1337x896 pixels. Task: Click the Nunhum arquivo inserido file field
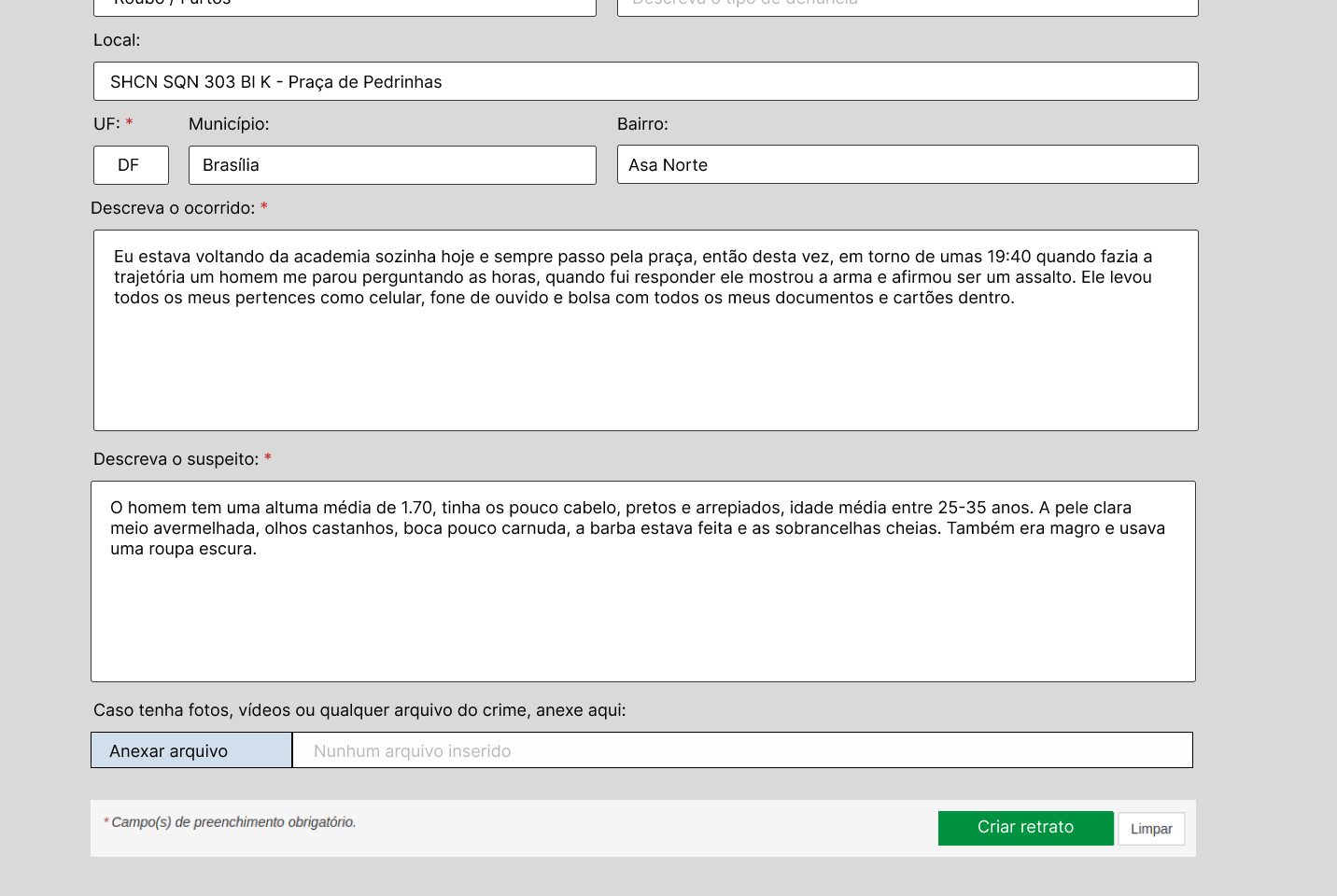[x=742, y=750]
